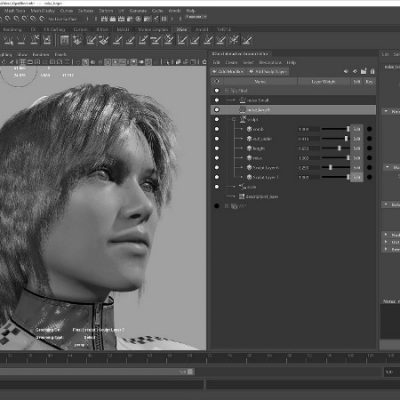Click the Add Modifier button
The width and height of the screenshot is (400, 400).
coord(228,72)
